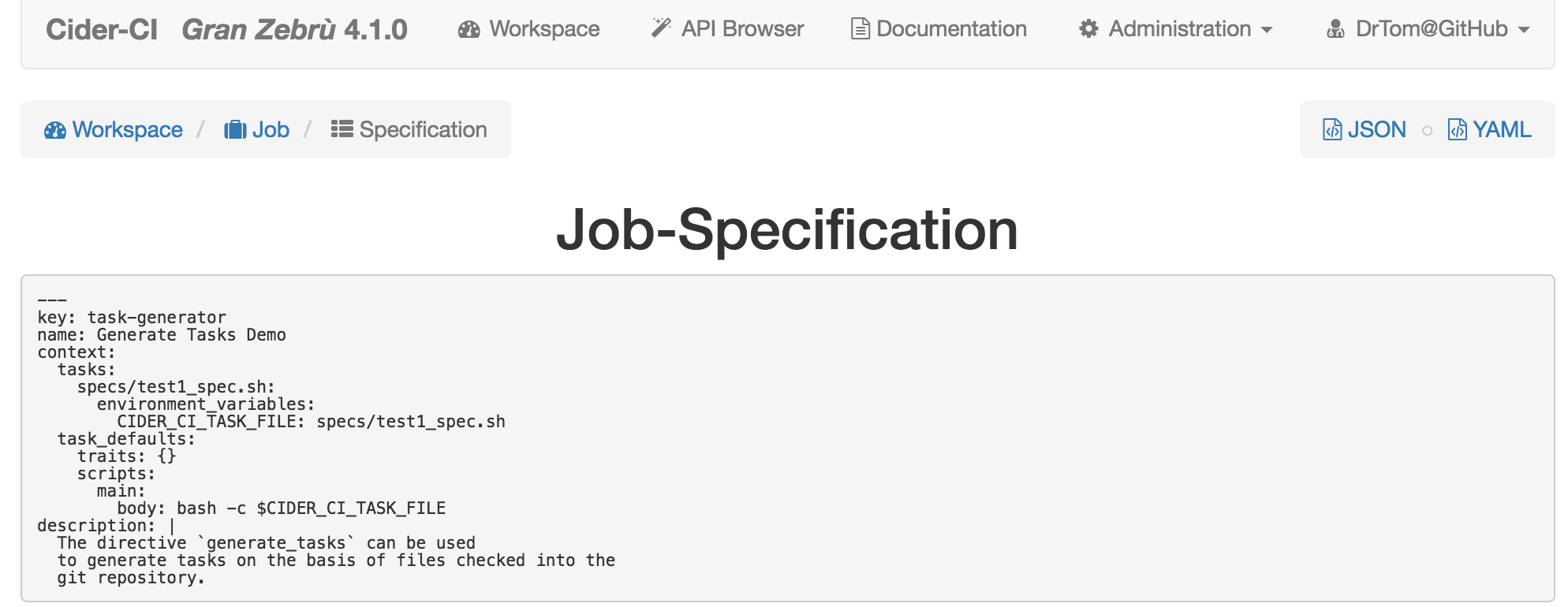Click the Workspace dashboard icon in navbar

tap(469, 29)
